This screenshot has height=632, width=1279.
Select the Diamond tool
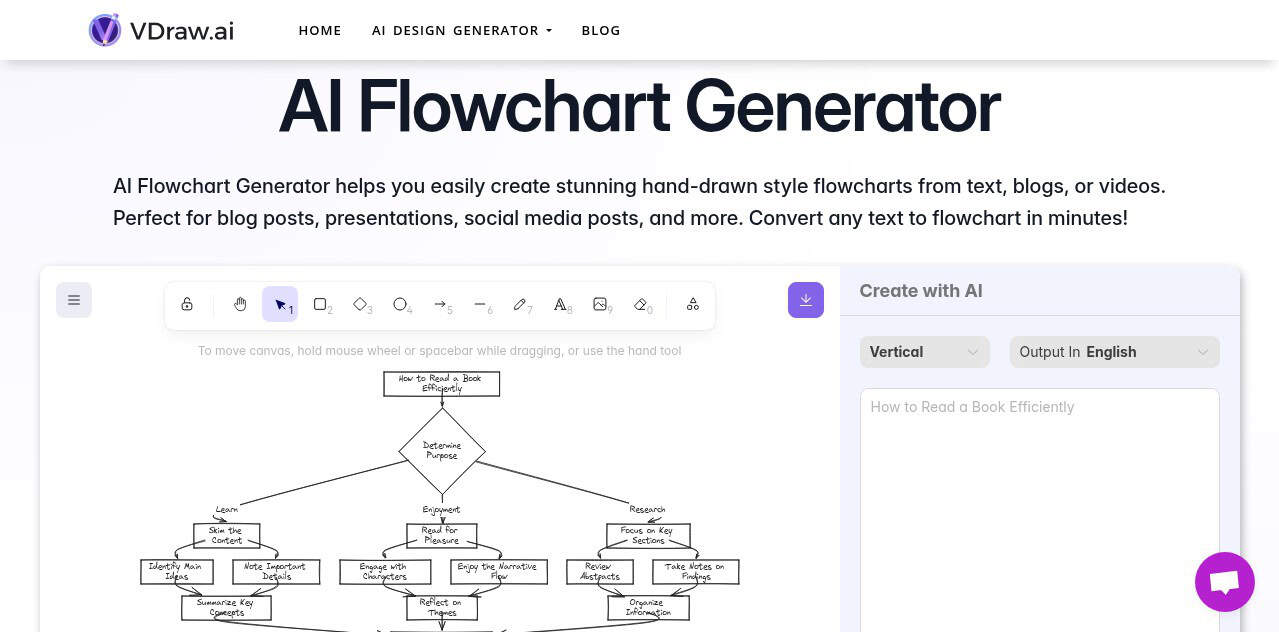tap(360, 304)
